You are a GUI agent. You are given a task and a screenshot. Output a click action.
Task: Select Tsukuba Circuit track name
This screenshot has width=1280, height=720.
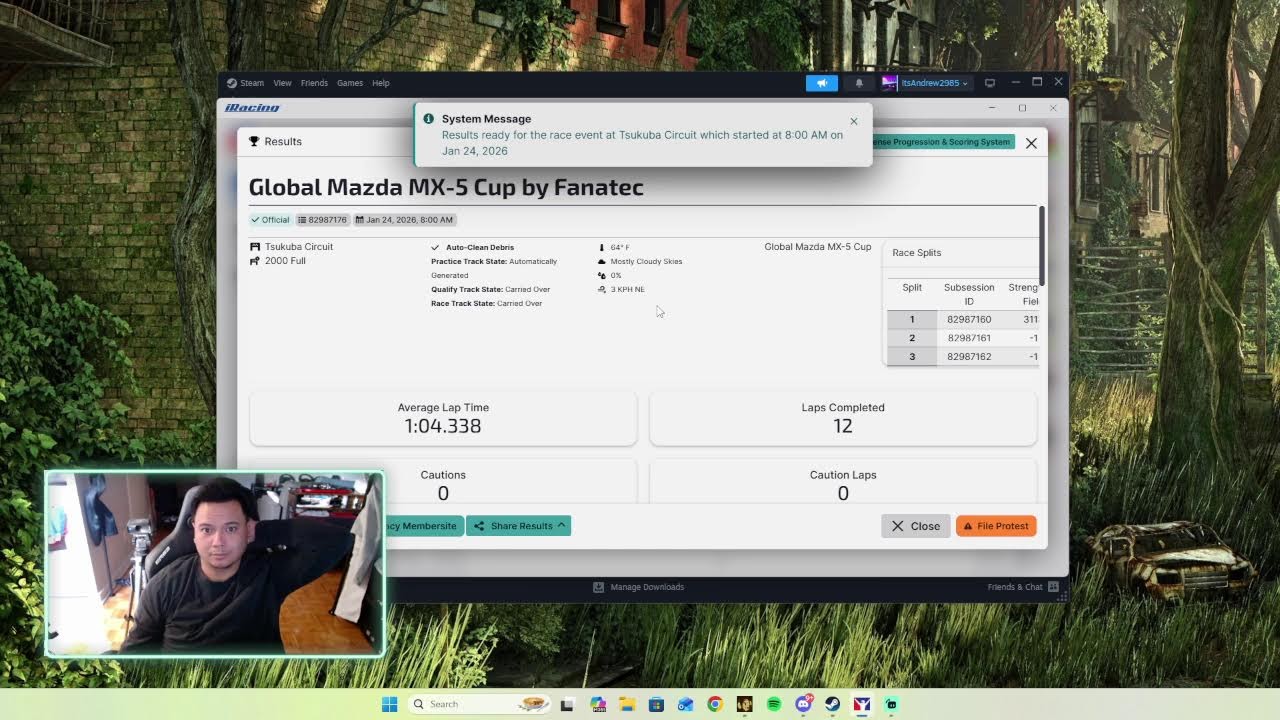[298, 246]
